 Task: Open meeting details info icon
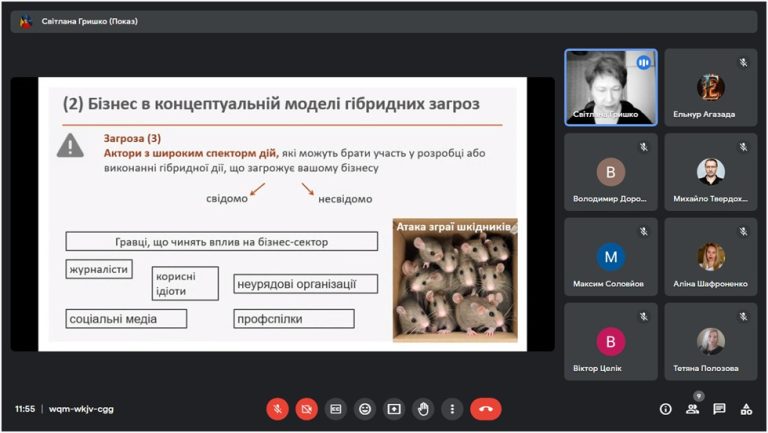coord(666,409)
